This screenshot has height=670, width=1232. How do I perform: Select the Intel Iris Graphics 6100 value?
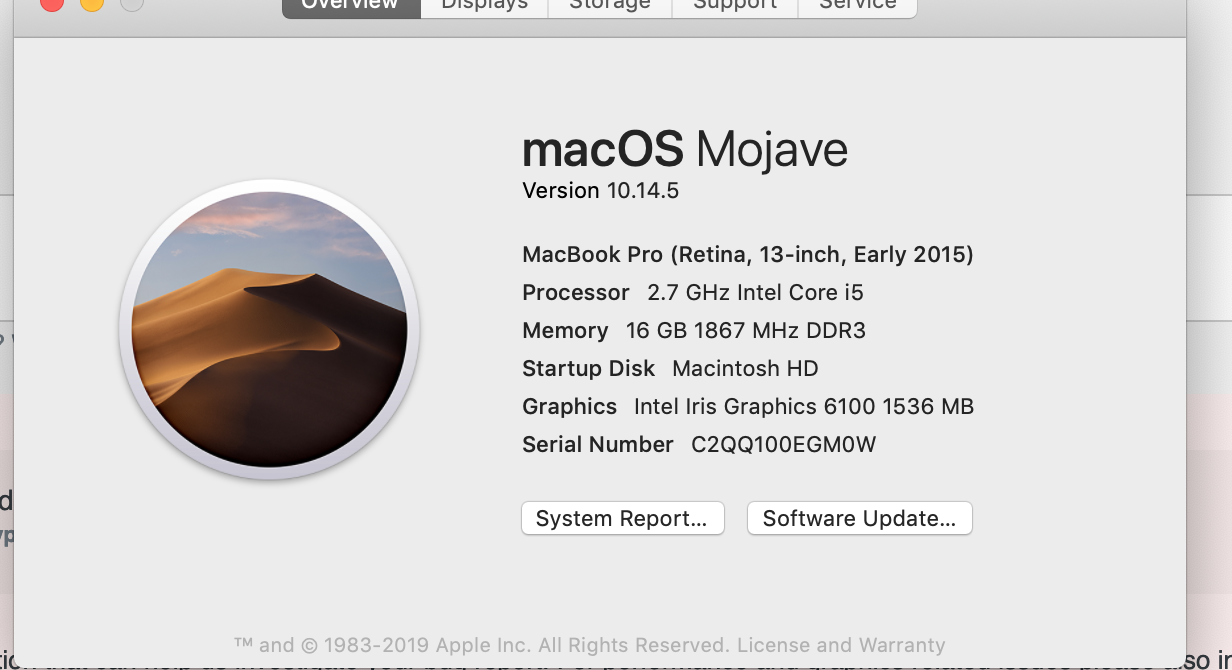[804, 407]
